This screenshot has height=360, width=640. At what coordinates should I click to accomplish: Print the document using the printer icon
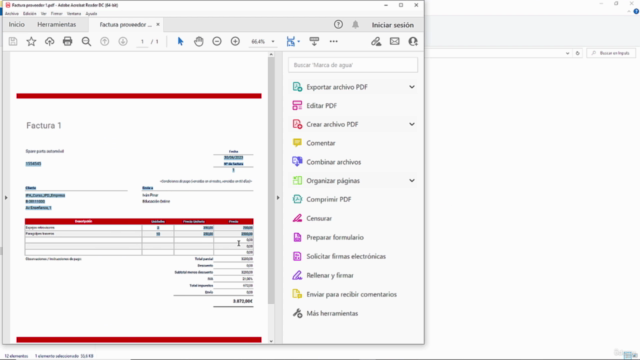click(67, 41)
